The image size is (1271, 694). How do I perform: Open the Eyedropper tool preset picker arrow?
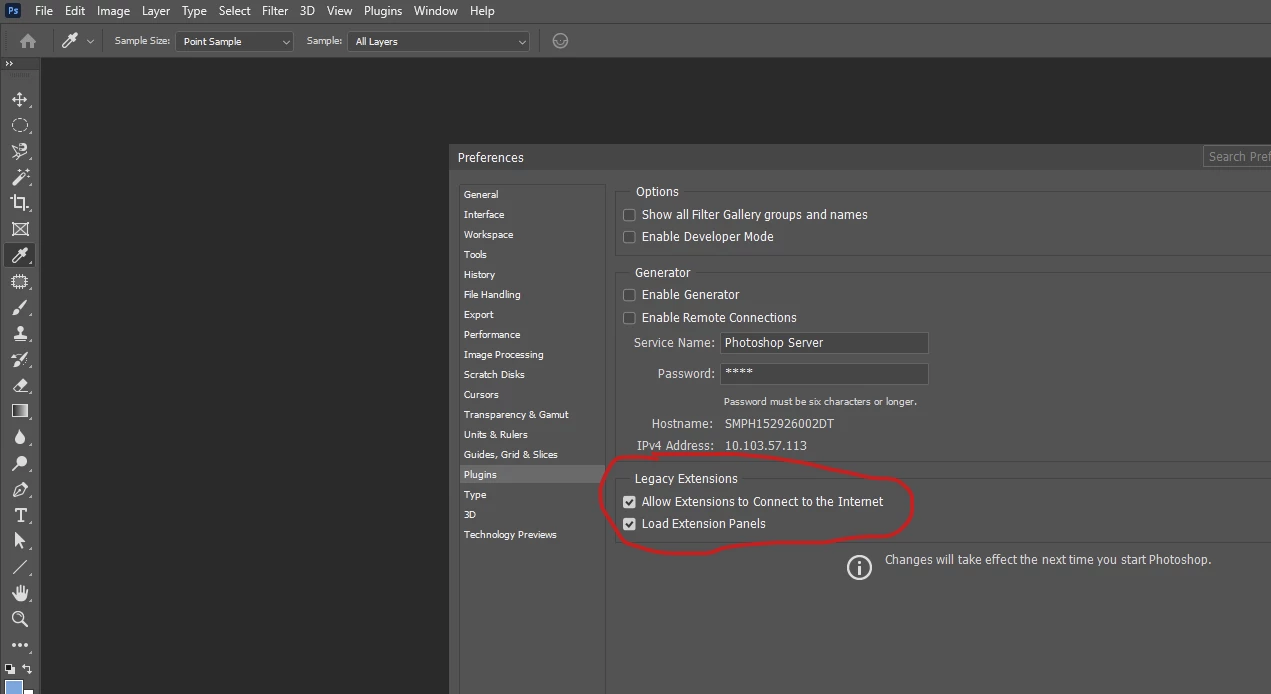click(91, 41)
